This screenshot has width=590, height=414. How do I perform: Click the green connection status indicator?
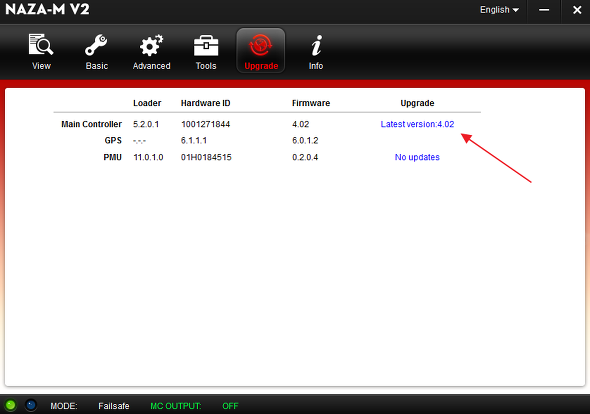pos(11,405)
